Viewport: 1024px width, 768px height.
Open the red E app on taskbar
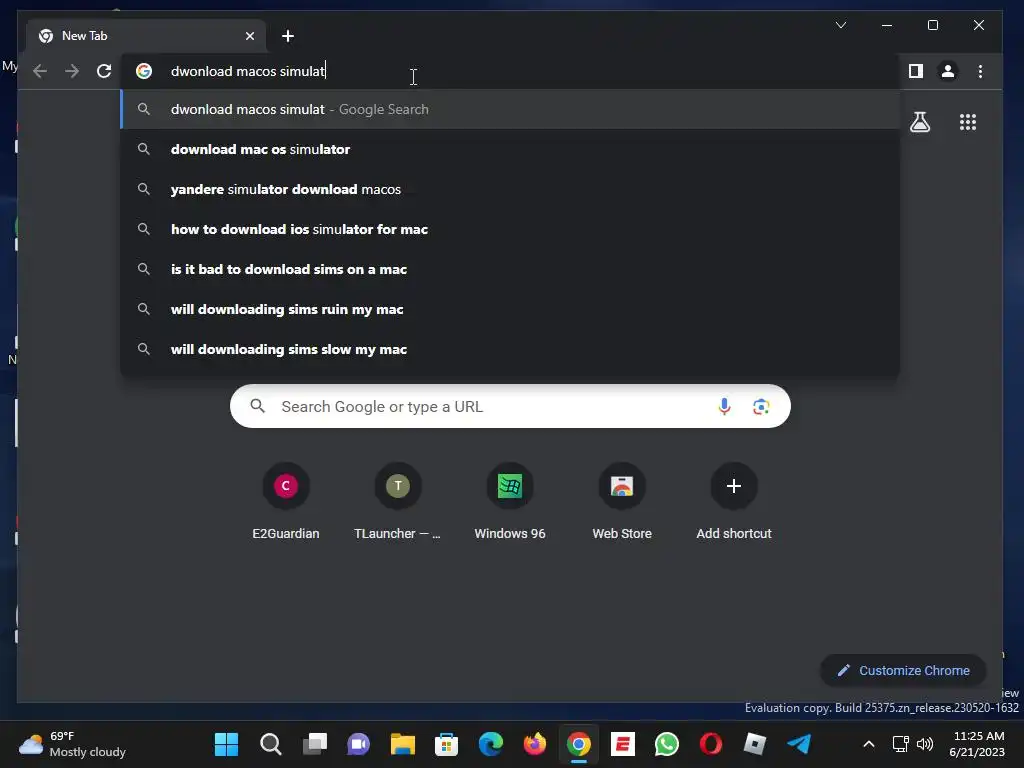tap(622, 744)
